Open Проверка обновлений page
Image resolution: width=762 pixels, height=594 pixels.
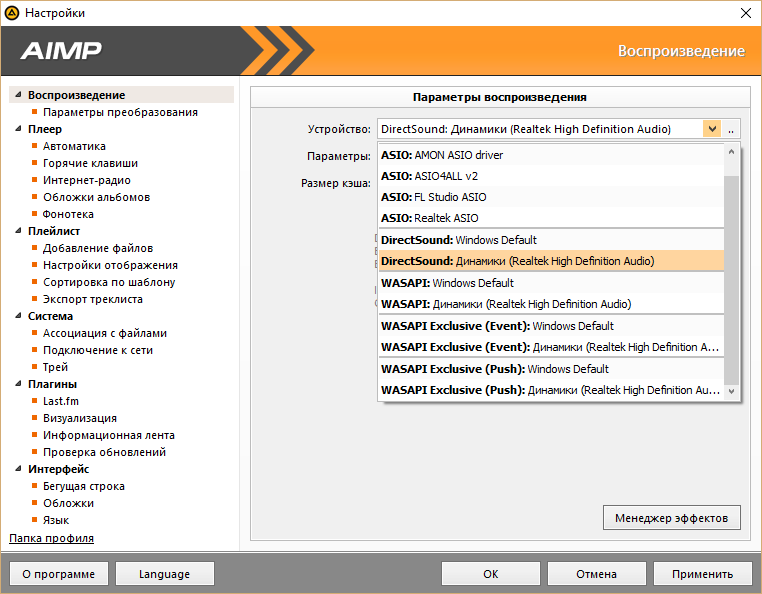point(104,452)
